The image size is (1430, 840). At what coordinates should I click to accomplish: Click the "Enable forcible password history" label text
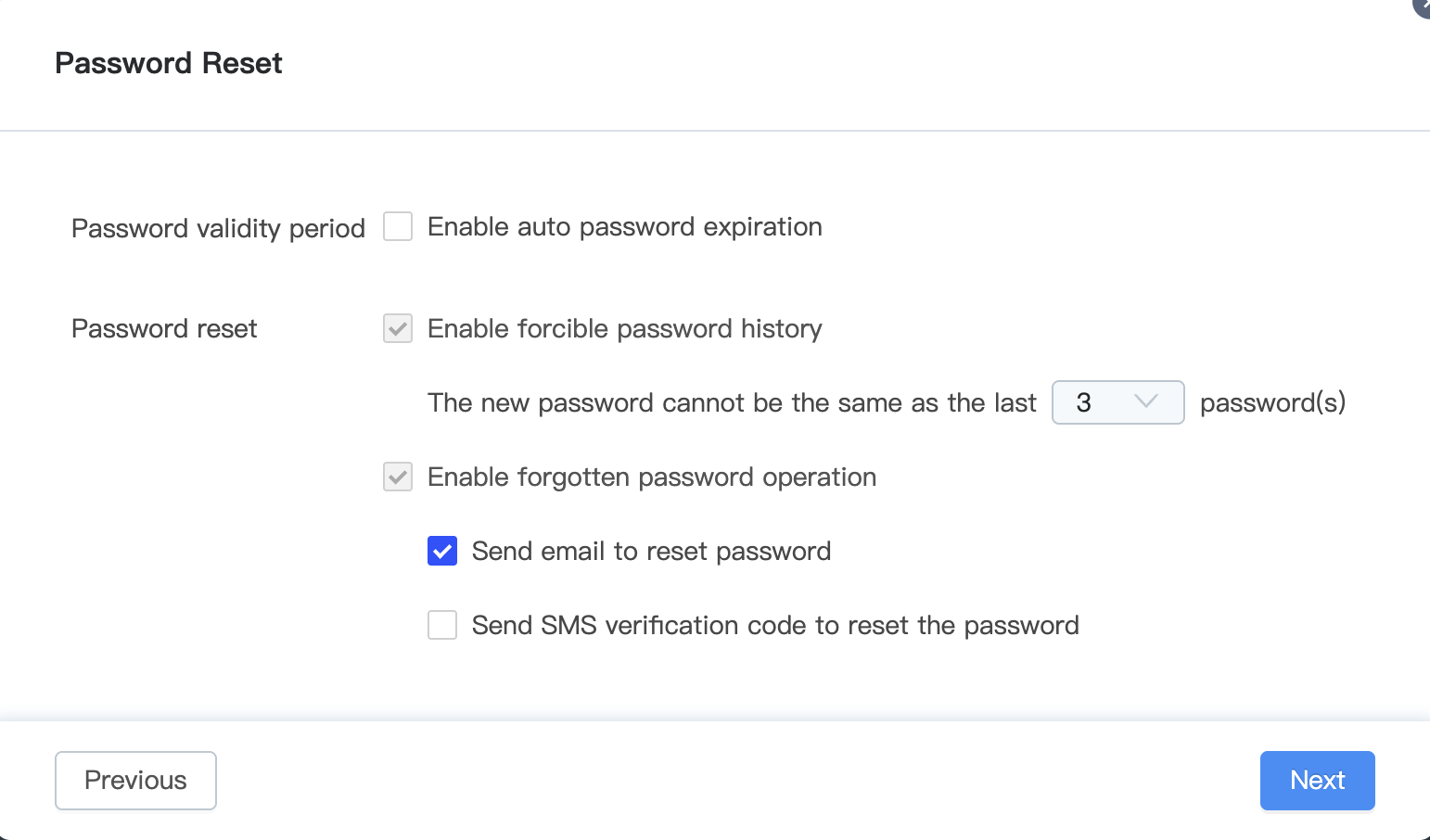coord(624,329)
